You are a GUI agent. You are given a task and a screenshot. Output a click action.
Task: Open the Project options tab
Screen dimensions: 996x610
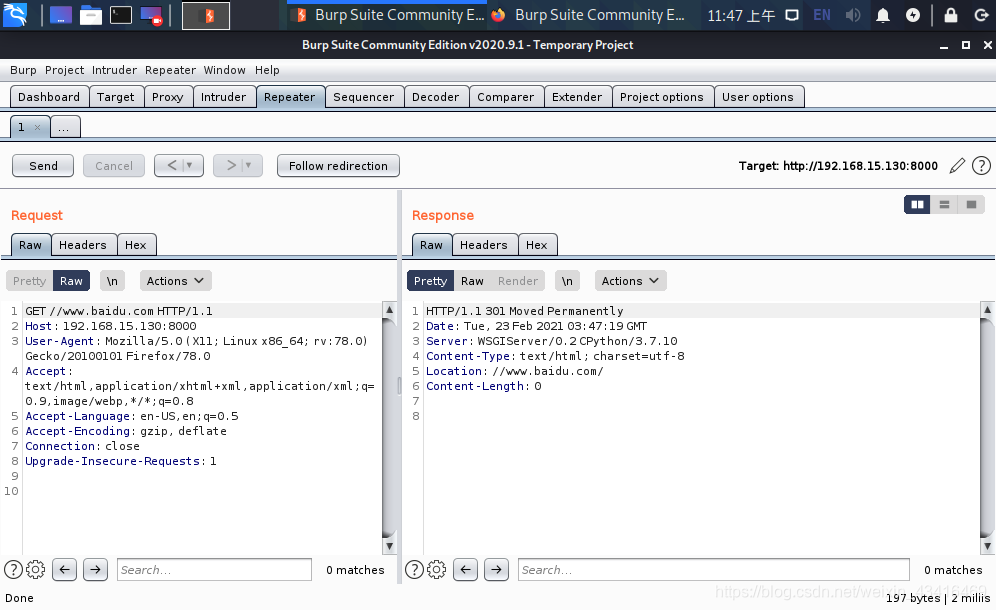[662, 97]
